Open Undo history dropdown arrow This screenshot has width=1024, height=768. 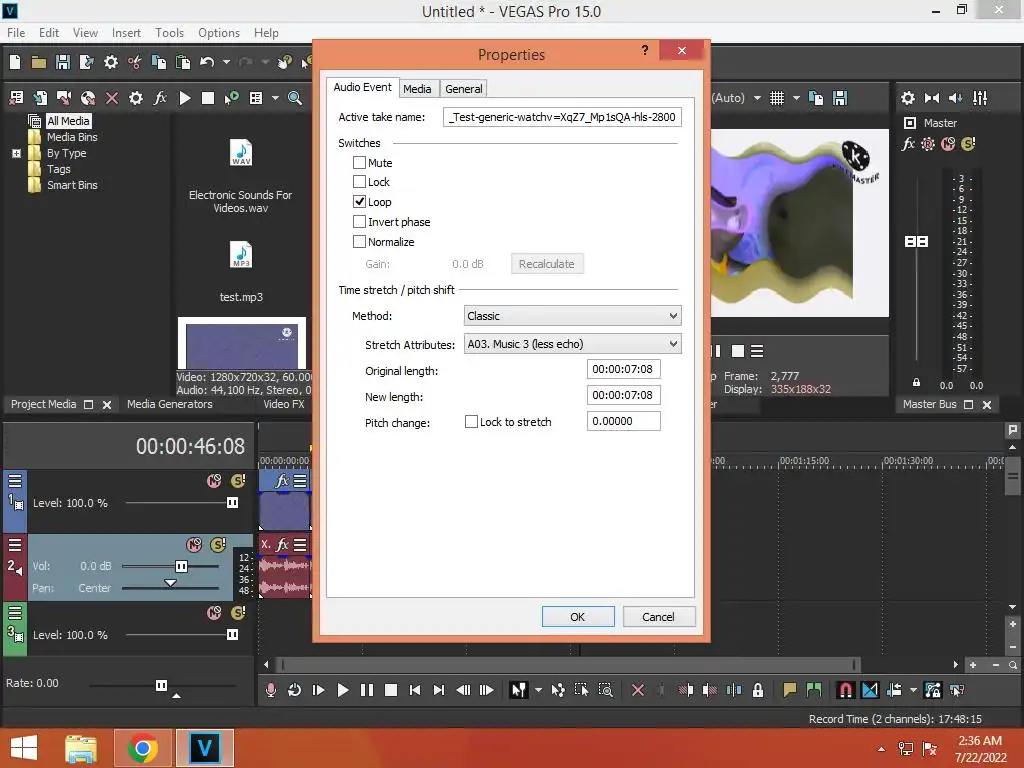coord(227,62)
